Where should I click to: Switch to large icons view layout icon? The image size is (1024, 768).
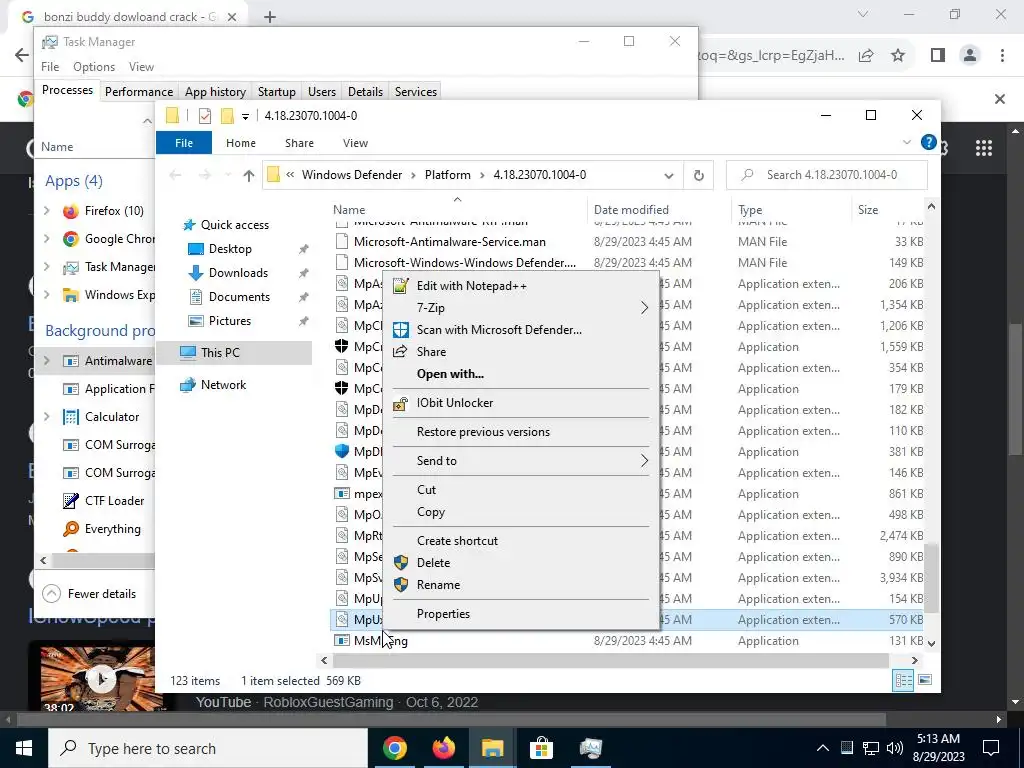925,680
